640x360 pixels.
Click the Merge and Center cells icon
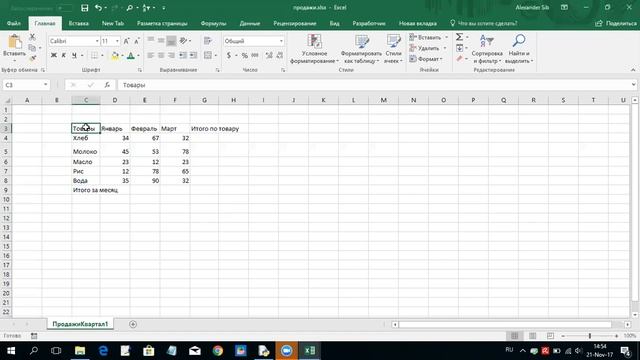point(208,56)
